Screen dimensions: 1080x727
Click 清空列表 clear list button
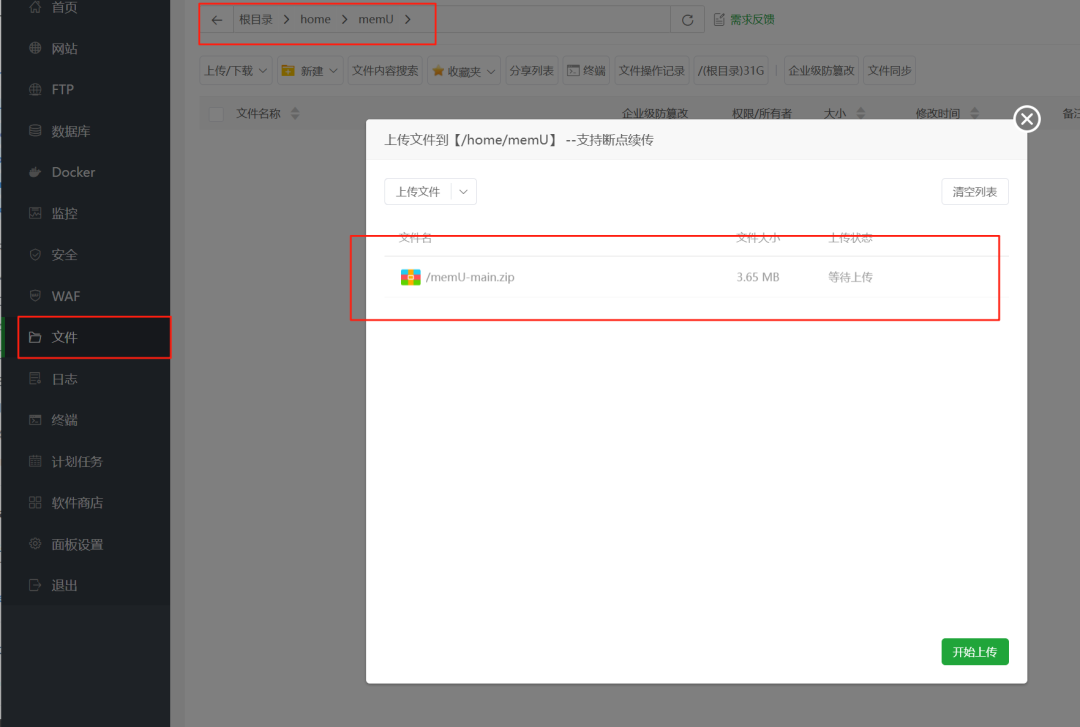(975, 192)
